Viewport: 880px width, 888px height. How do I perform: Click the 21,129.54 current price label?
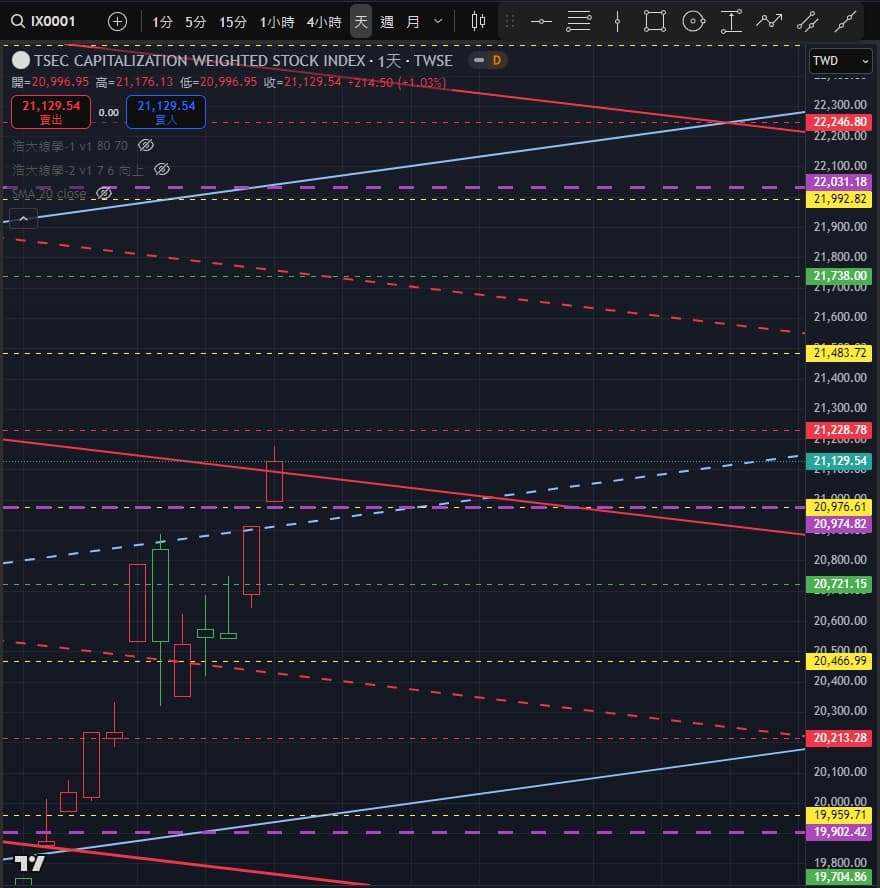click(839, 461)
